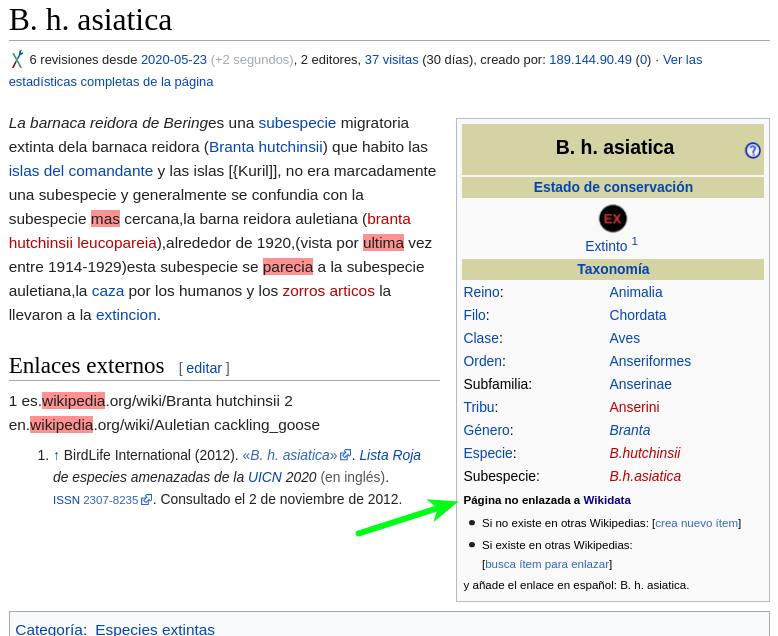Click crea nuevo ítem link
Image resolution: width=778 pixels, height=636 pixels.
(696, 523)
